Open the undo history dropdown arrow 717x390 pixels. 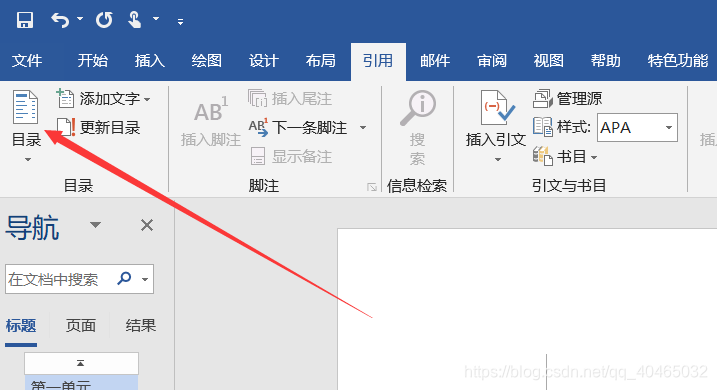[x=80, y=19]
